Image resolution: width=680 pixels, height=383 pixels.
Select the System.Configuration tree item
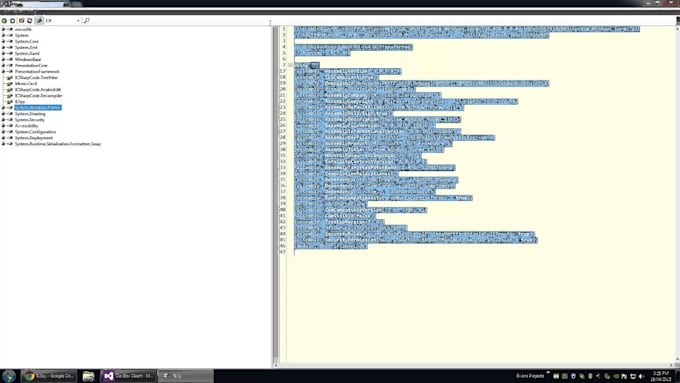coord(35,132)
